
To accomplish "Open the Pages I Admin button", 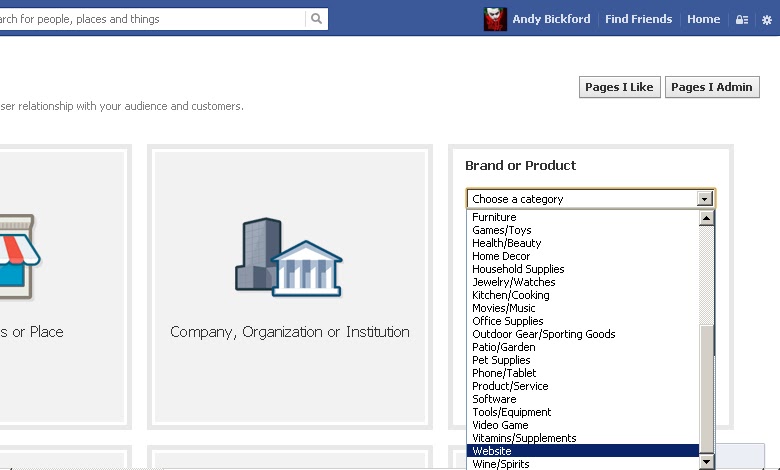I will pyautogui.click(x=712, y=87).
